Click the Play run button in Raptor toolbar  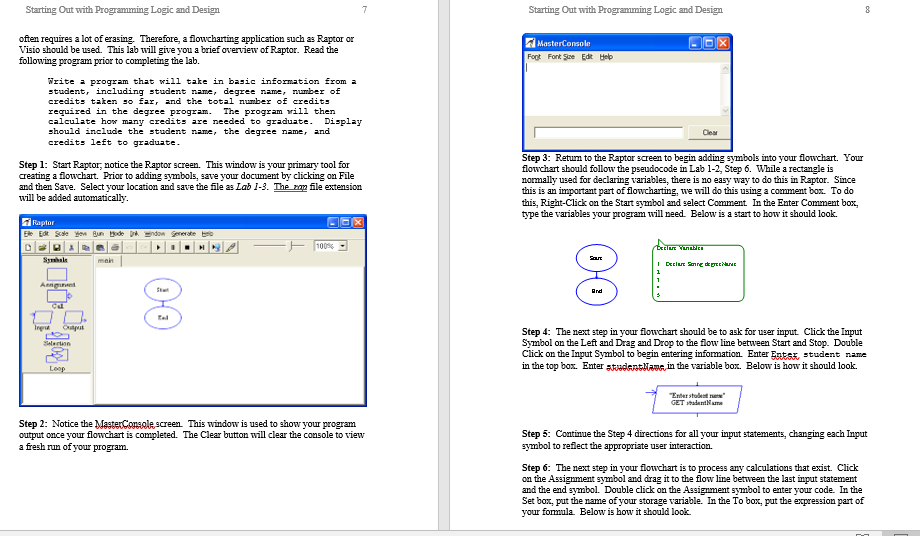coord(158,247)
